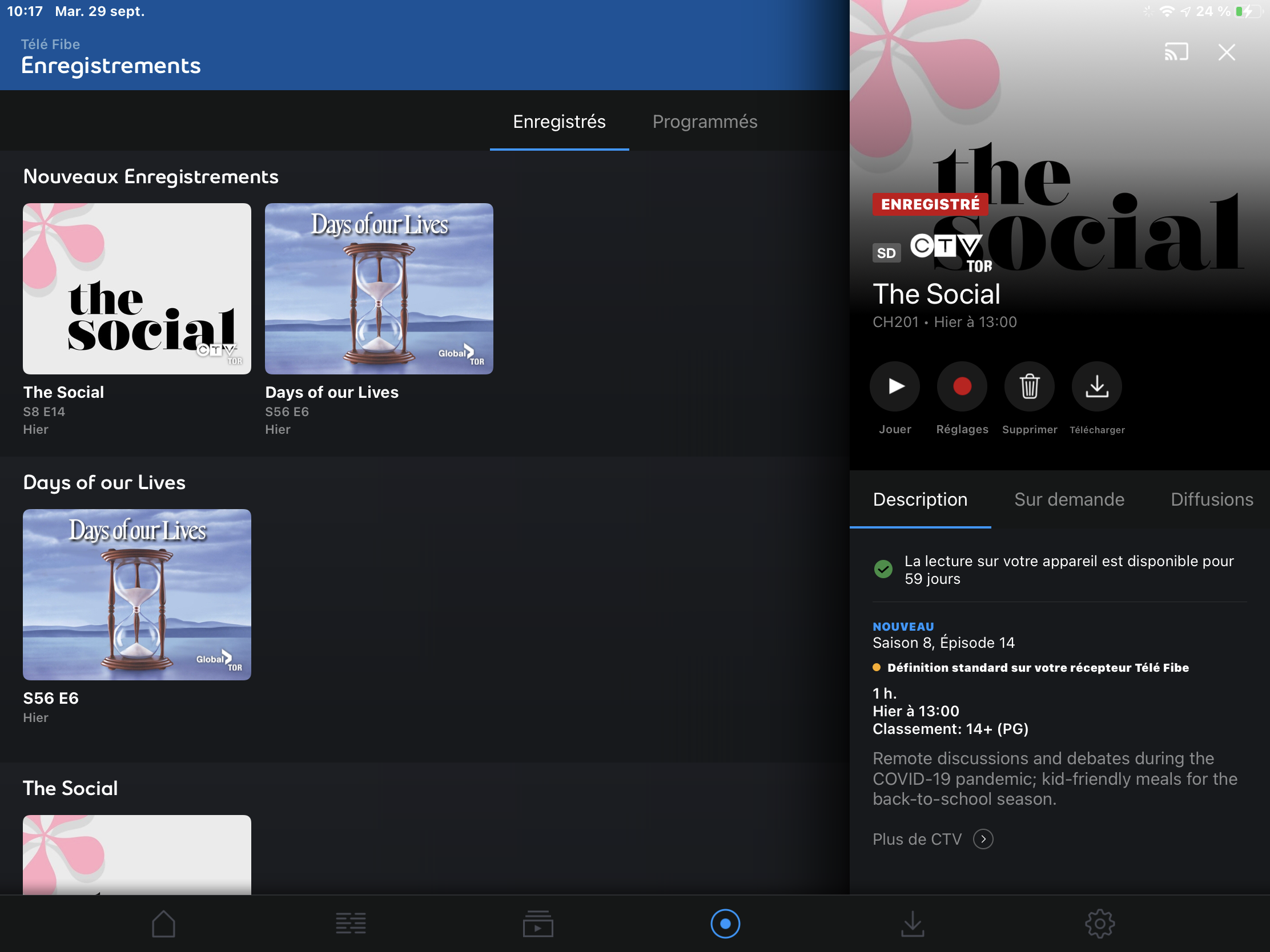Tap 'Saison 8, Épisode 14' text
The image size is (1270, 952).
(943, 643)
